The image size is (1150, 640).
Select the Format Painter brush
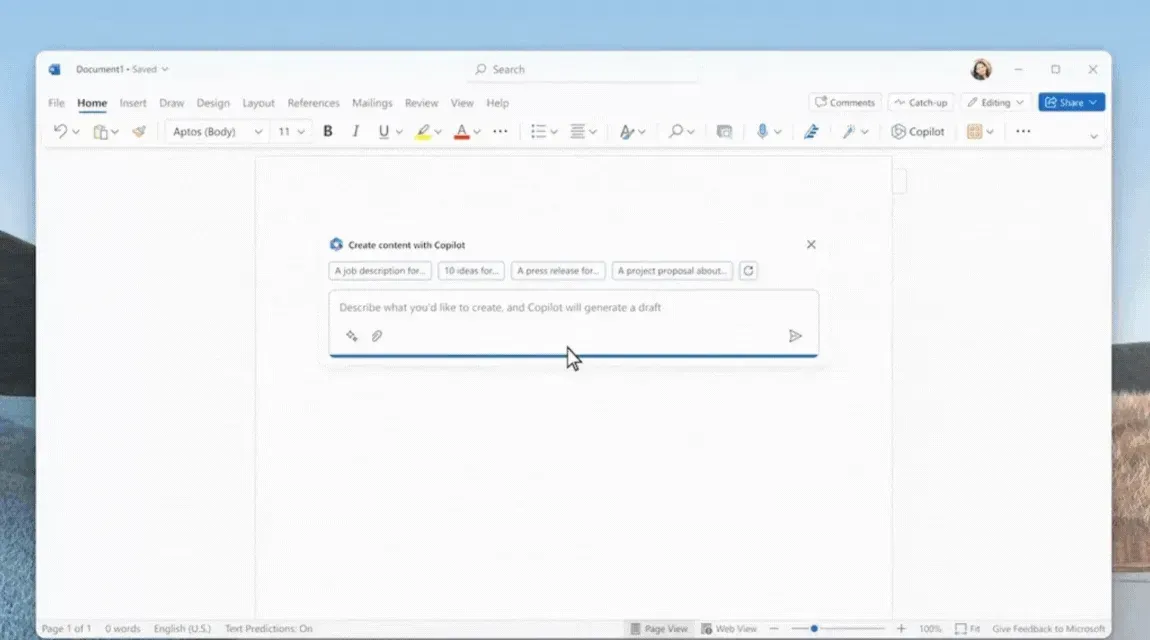click(139, 131)
